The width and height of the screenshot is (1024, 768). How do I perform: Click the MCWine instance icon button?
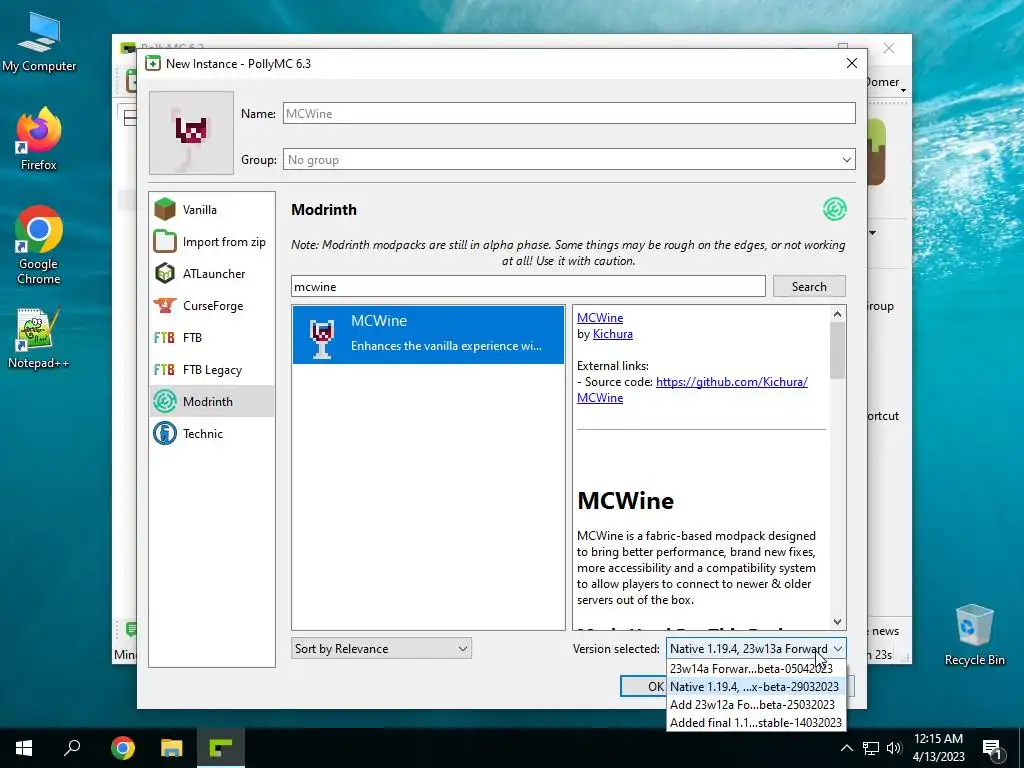point(191,133)
